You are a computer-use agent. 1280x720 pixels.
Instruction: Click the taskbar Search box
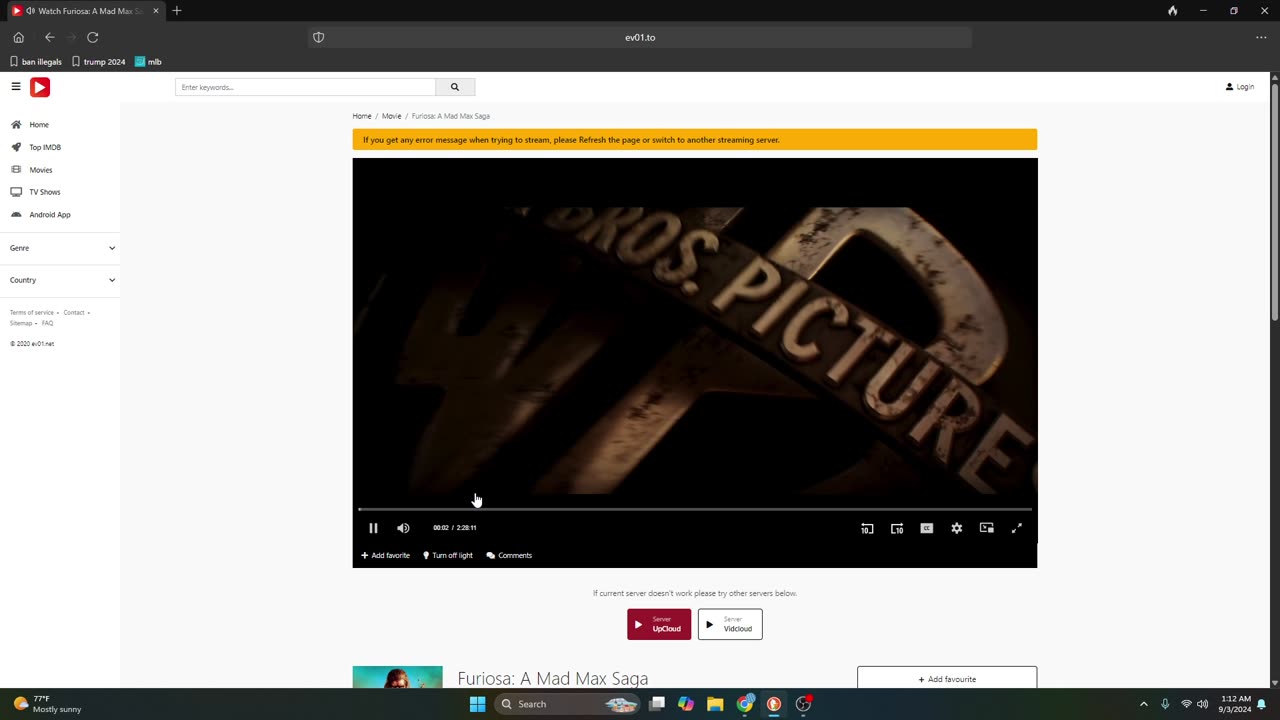pyautogui.click(x=567, y=704)
